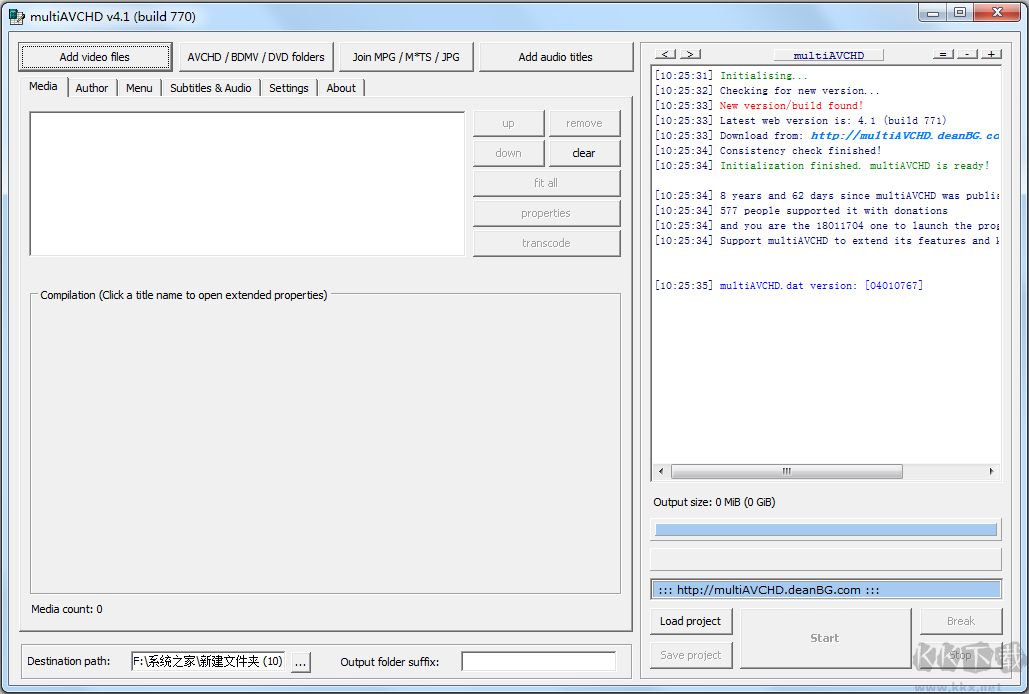Screen dimensions: 1029x694
Task: Browse destination path with '...' button
Action: pyautogui.click(x=301, y=663)
